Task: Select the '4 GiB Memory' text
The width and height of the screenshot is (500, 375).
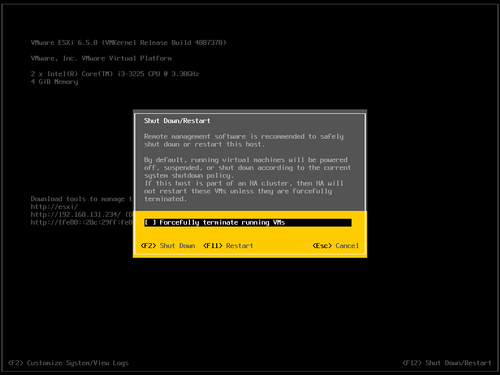Action: [54, 82]
